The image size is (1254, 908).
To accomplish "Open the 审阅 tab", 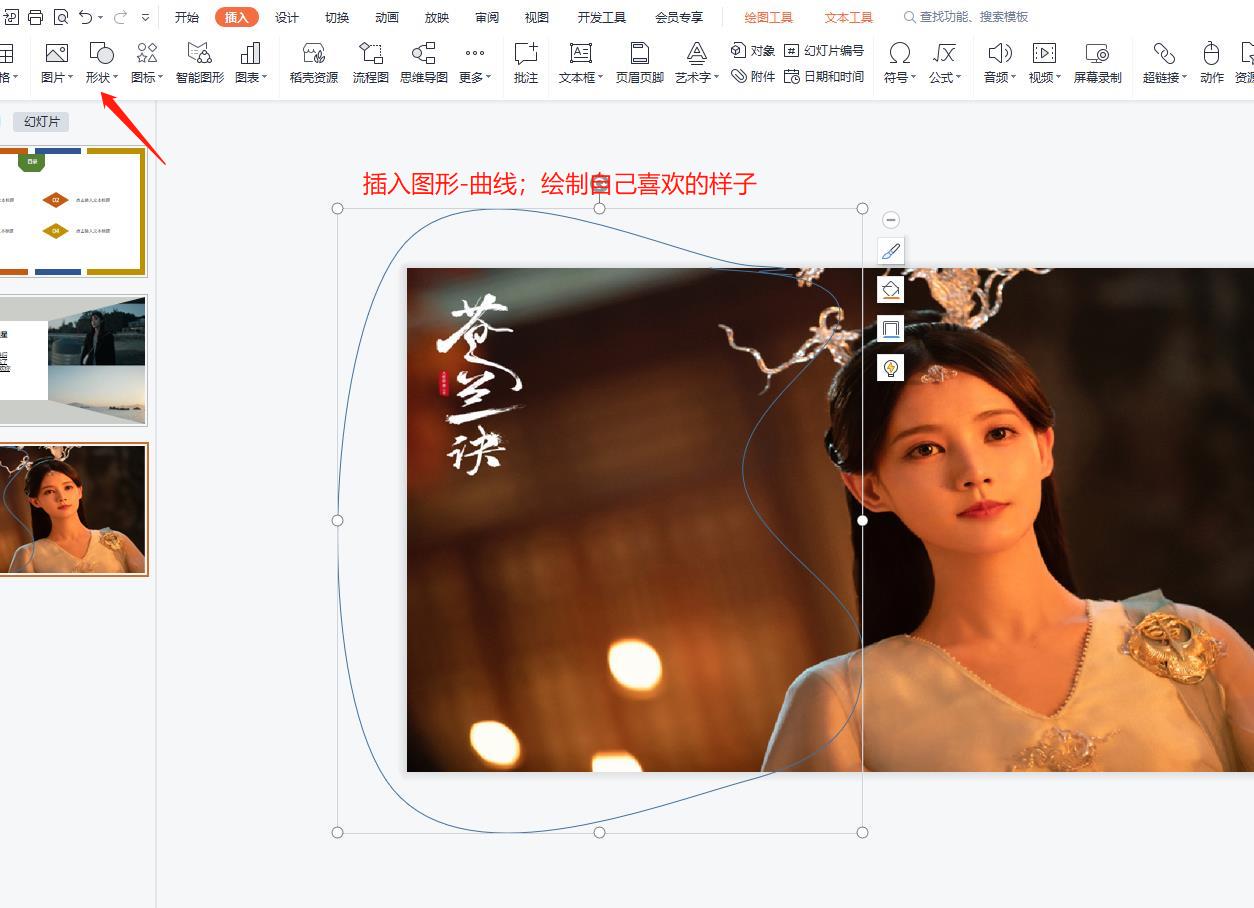I will (x=487, y=17).
